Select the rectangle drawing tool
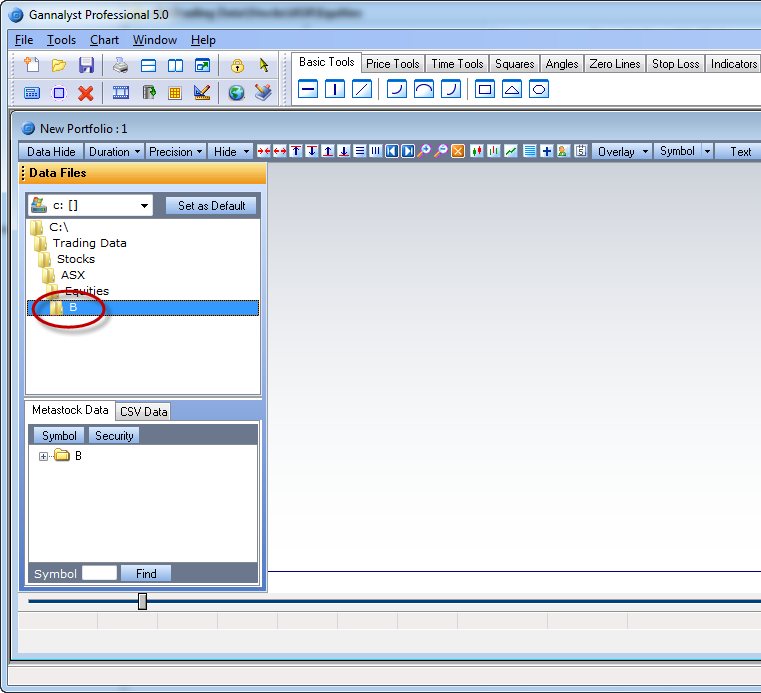The width and height of the screenshot is (761, 693). point(485,89)
